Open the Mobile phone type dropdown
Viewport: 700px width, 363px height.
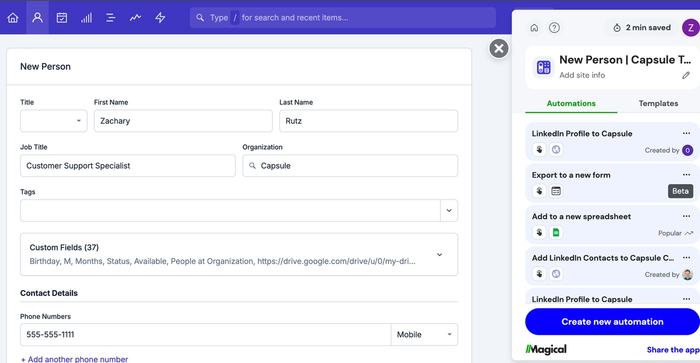424,334
